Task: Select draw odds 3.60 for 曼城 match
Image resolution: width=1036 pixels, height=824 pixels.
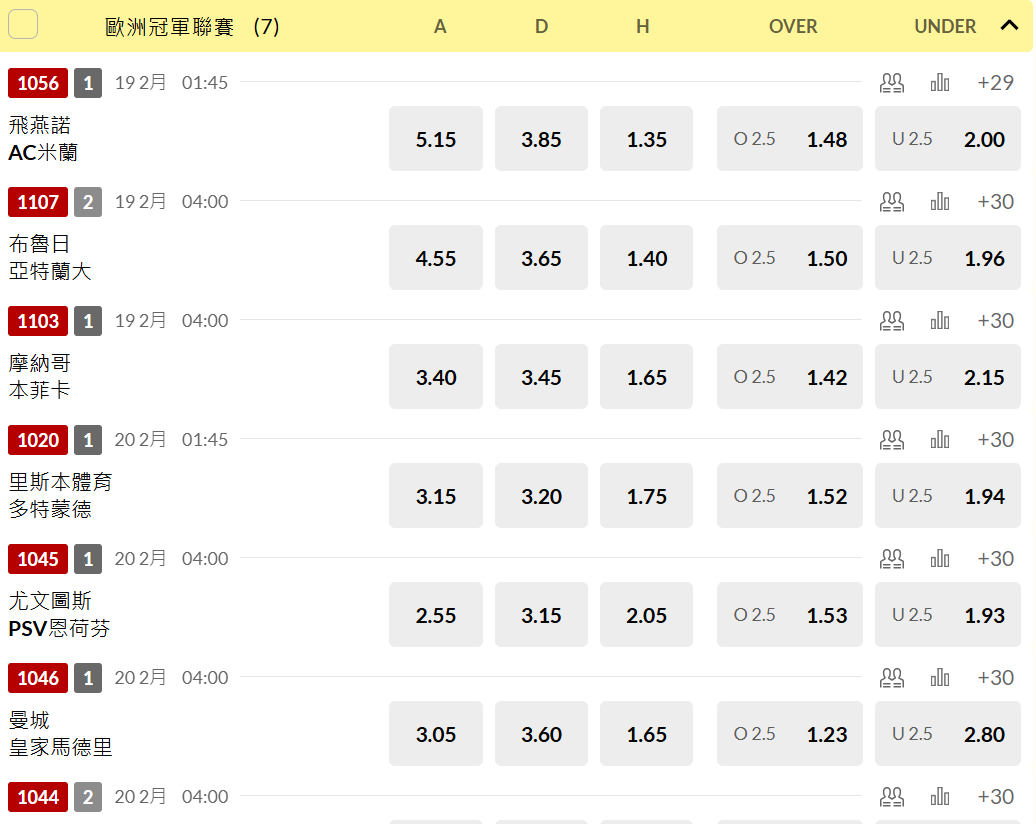Action: coord(541,734)
